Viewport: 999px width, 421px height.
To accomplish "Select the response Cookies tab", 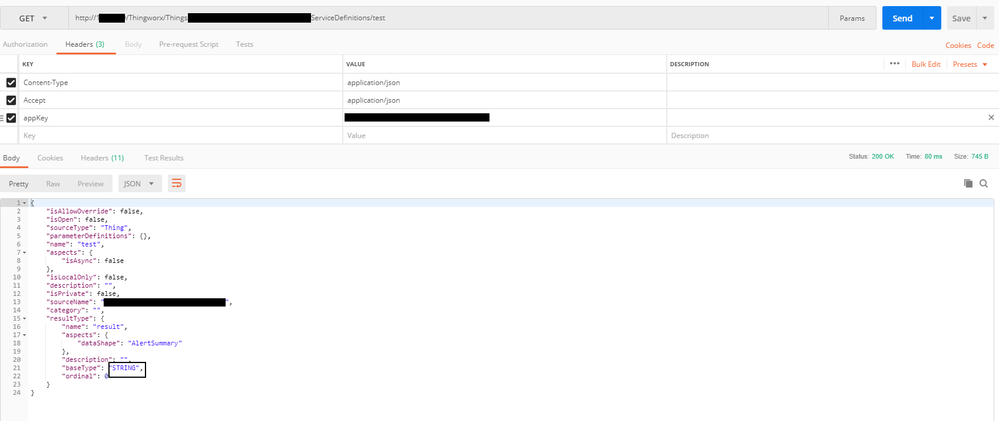I will [x=50, y=158].
